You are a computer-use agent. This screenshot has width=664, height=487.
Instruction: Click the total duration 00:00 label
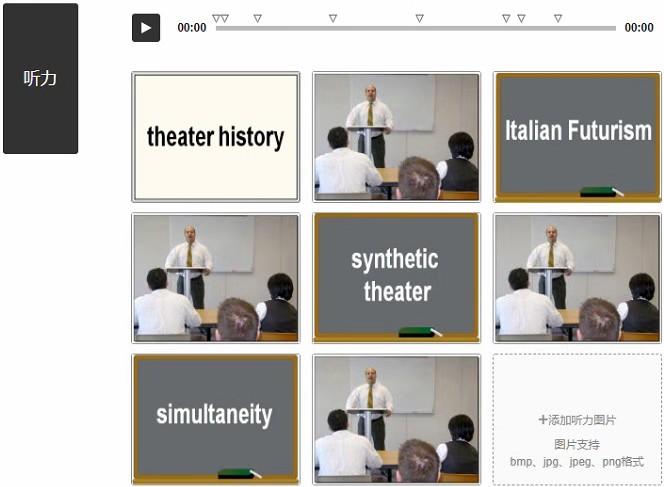[639, 28]
